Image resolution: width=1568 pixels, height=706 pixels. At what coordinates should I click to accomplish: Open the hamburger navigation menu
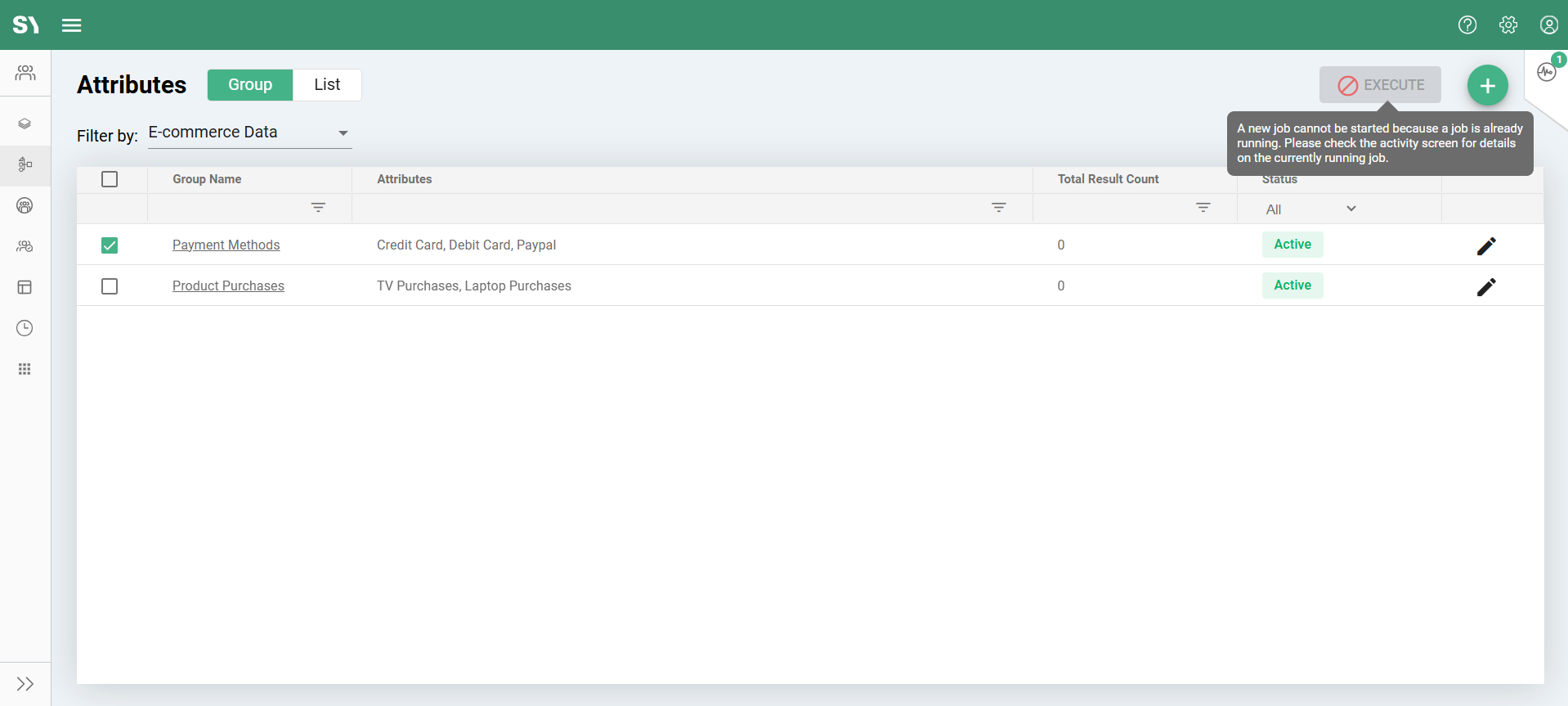tap(72, 25)
